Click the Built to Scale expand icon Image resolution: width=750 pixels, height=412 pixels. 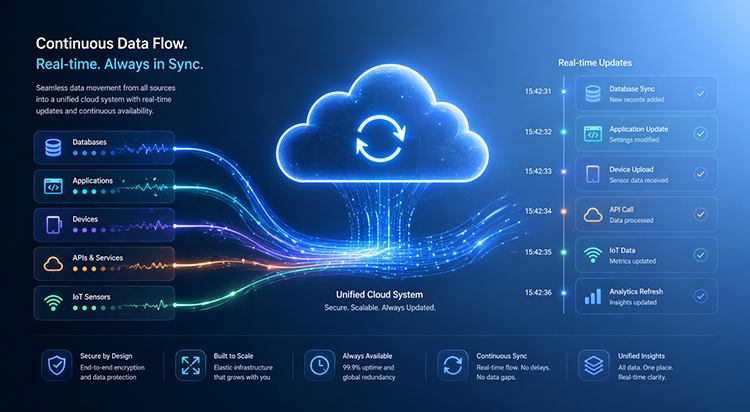pos(190,366)
